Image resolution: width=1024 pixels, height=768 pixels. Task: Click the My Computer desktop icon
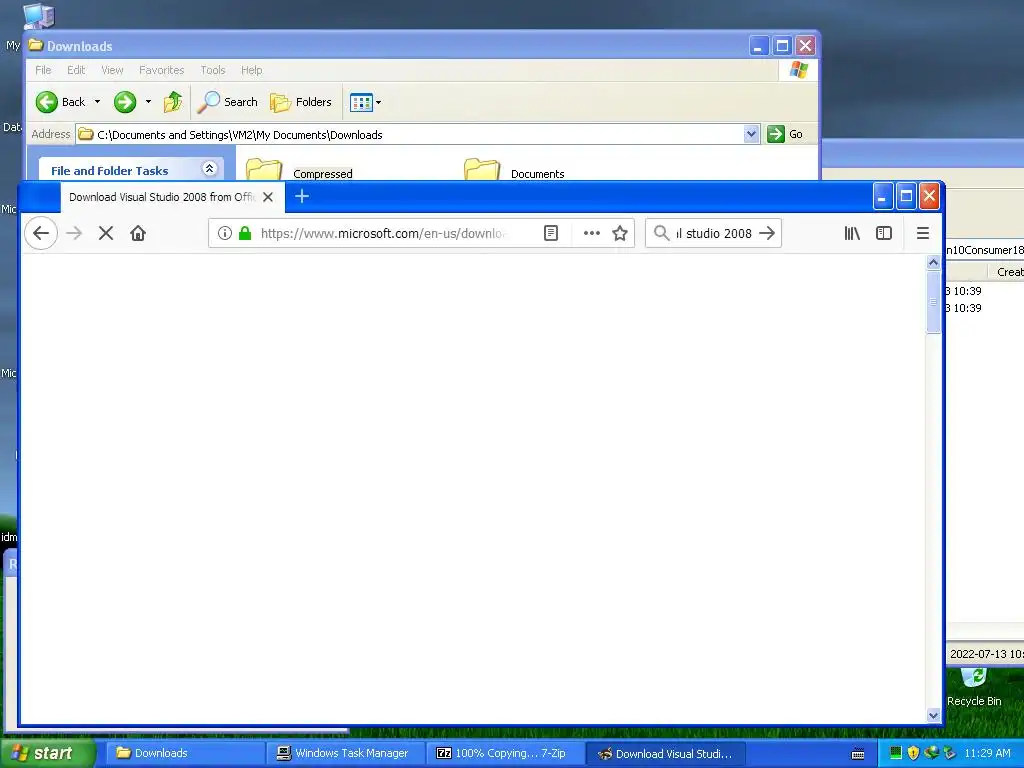click(39, 14)
